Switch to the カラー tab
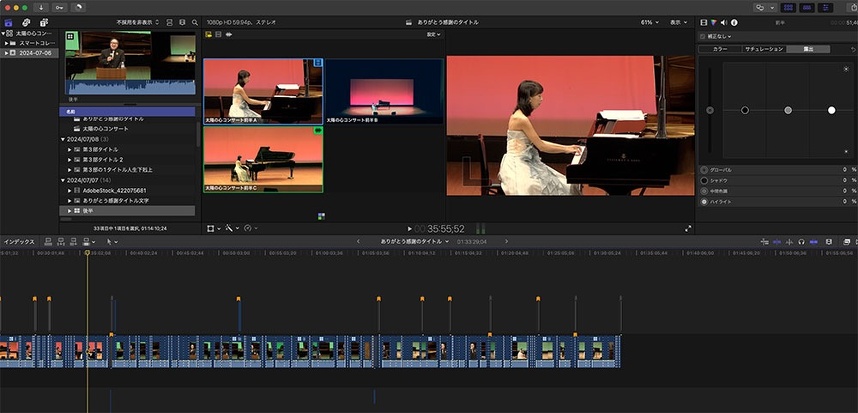This screenshot has width=858, height=413. point(720,49)
